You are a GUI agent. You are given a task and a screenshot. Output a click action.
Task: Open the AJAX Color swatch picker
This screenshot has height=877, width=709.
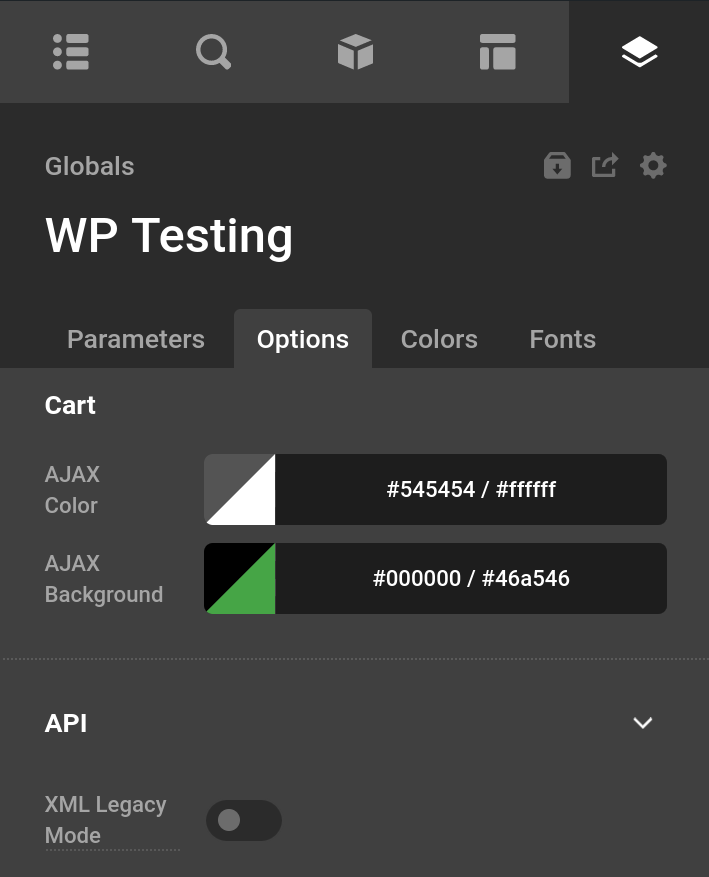point(240,489)
